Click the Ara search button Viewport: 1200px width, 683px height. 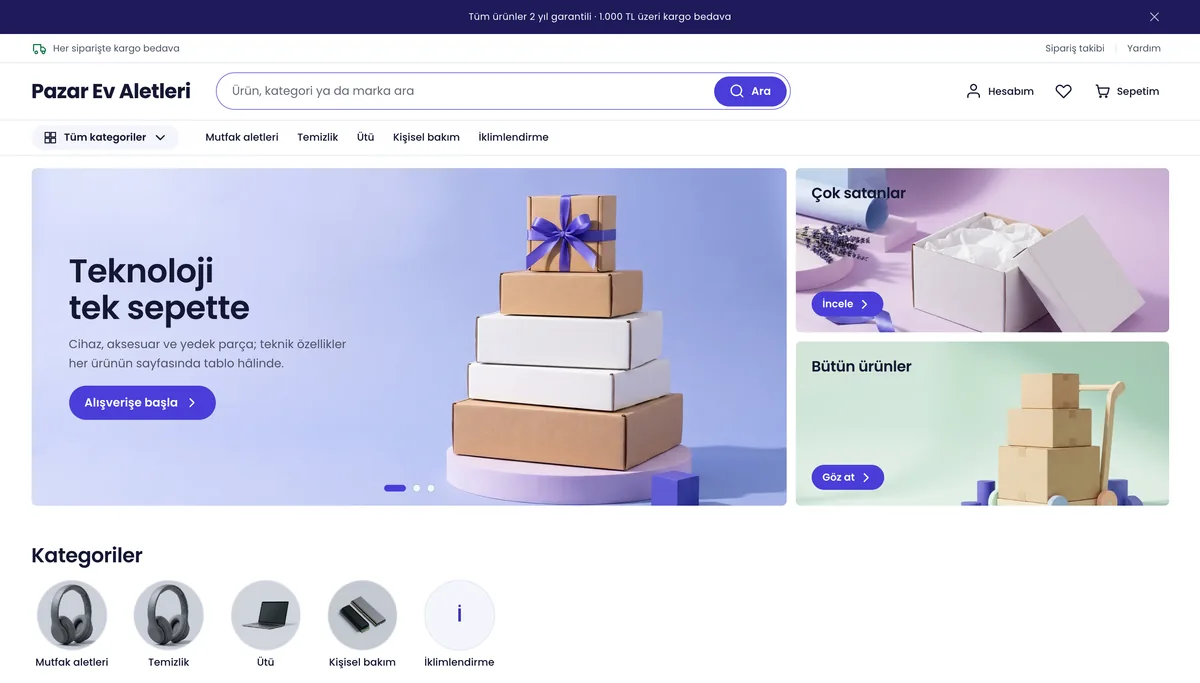coord(750,91)
